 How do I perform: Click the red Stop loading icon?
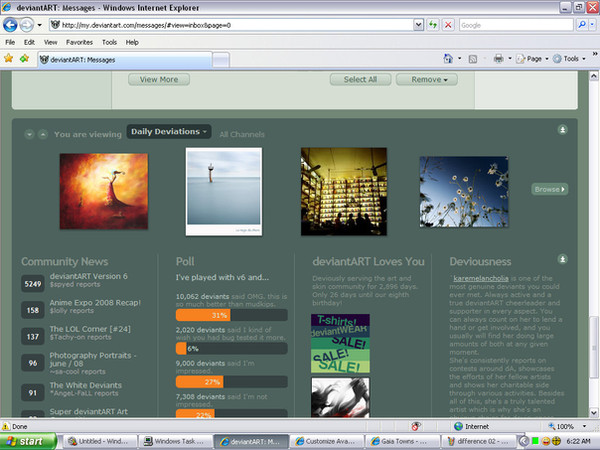pos(448,25)
